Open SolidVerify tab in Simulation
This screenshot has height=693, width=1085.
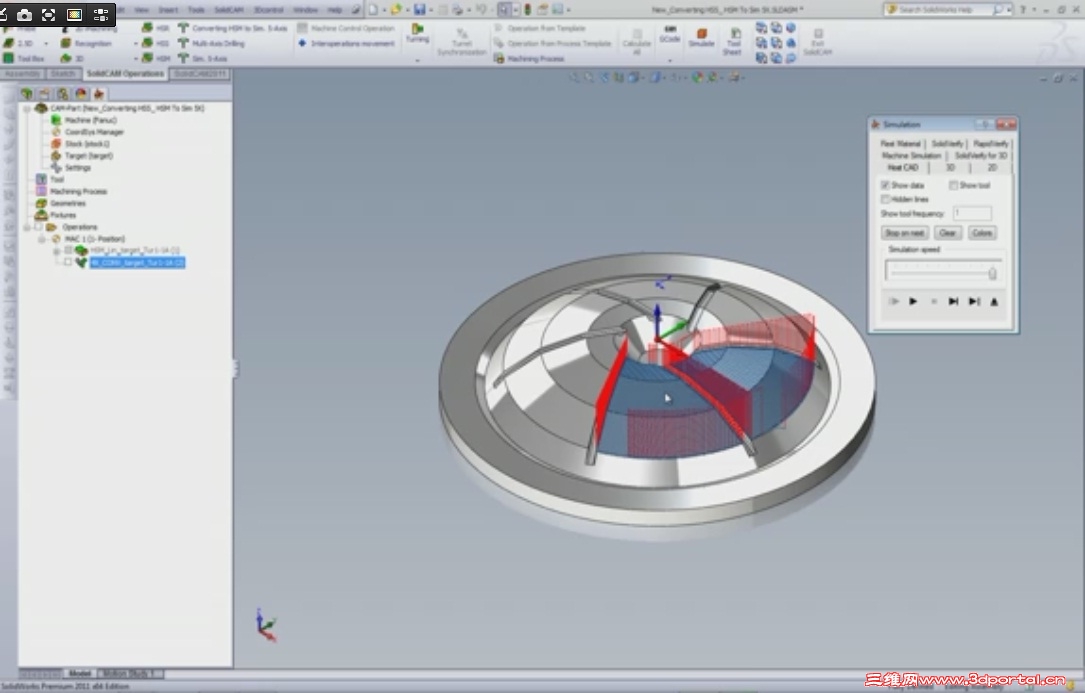(x=947, y=143)
